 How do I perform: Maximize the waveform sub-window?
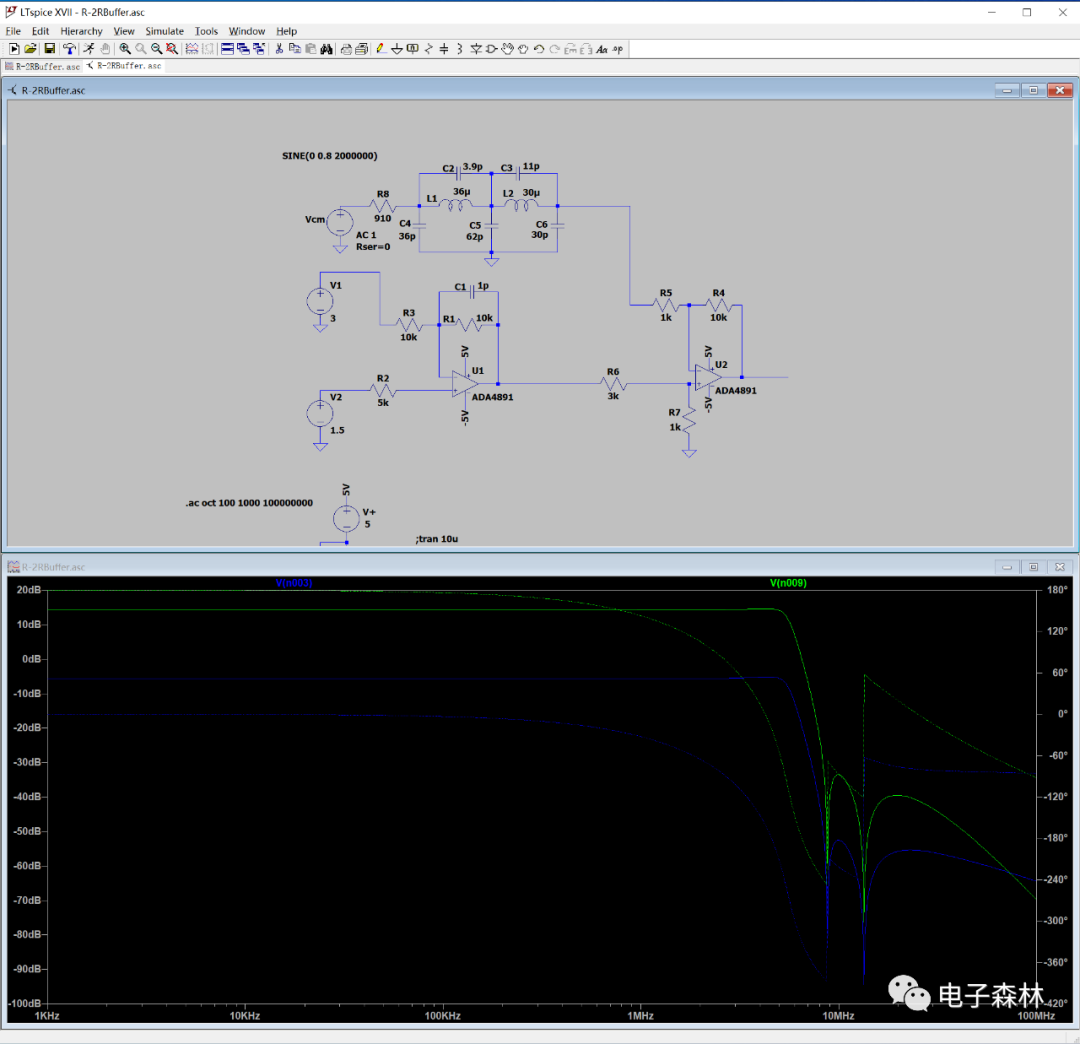point(1033,567)
